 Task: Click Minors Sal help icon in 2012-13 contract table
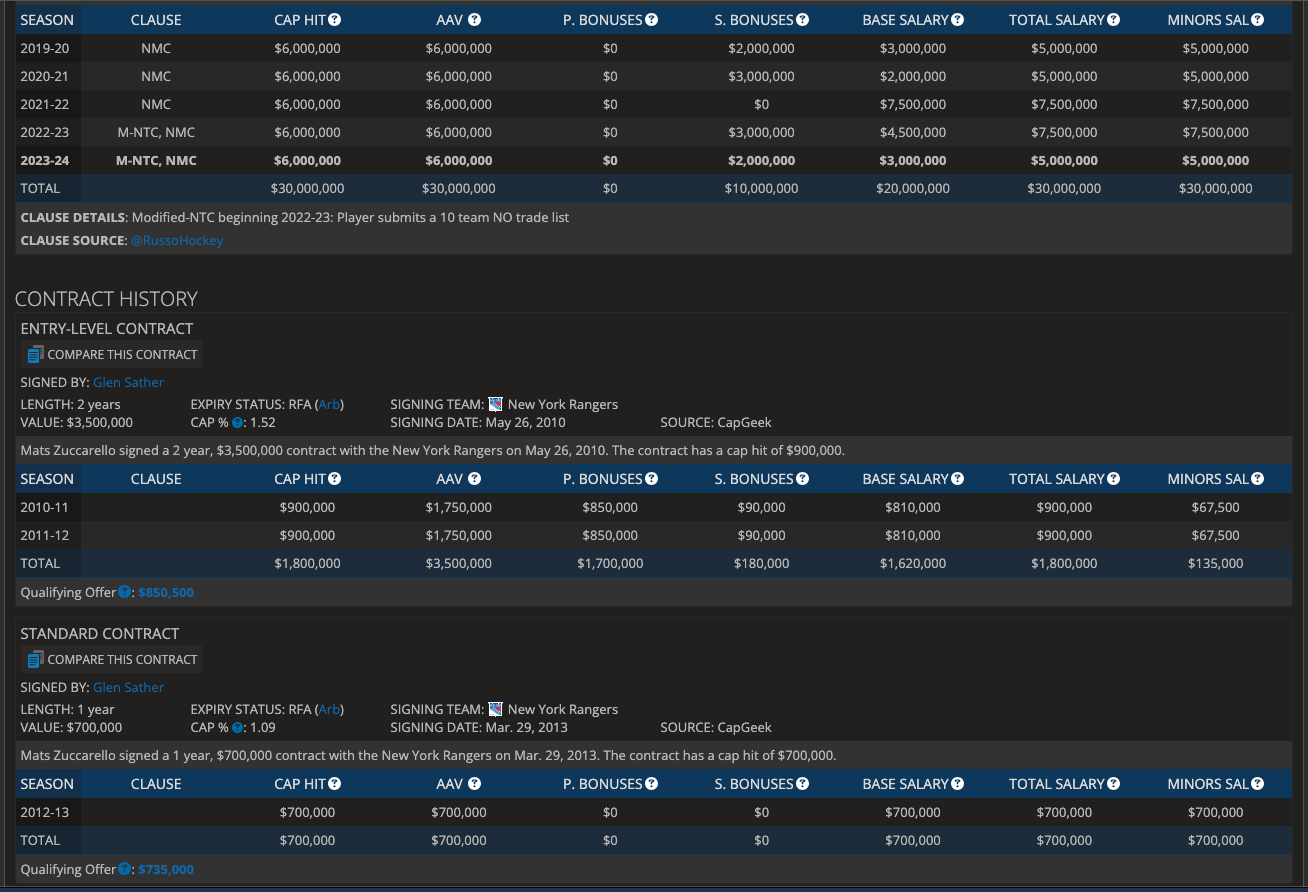point(1257,784)
